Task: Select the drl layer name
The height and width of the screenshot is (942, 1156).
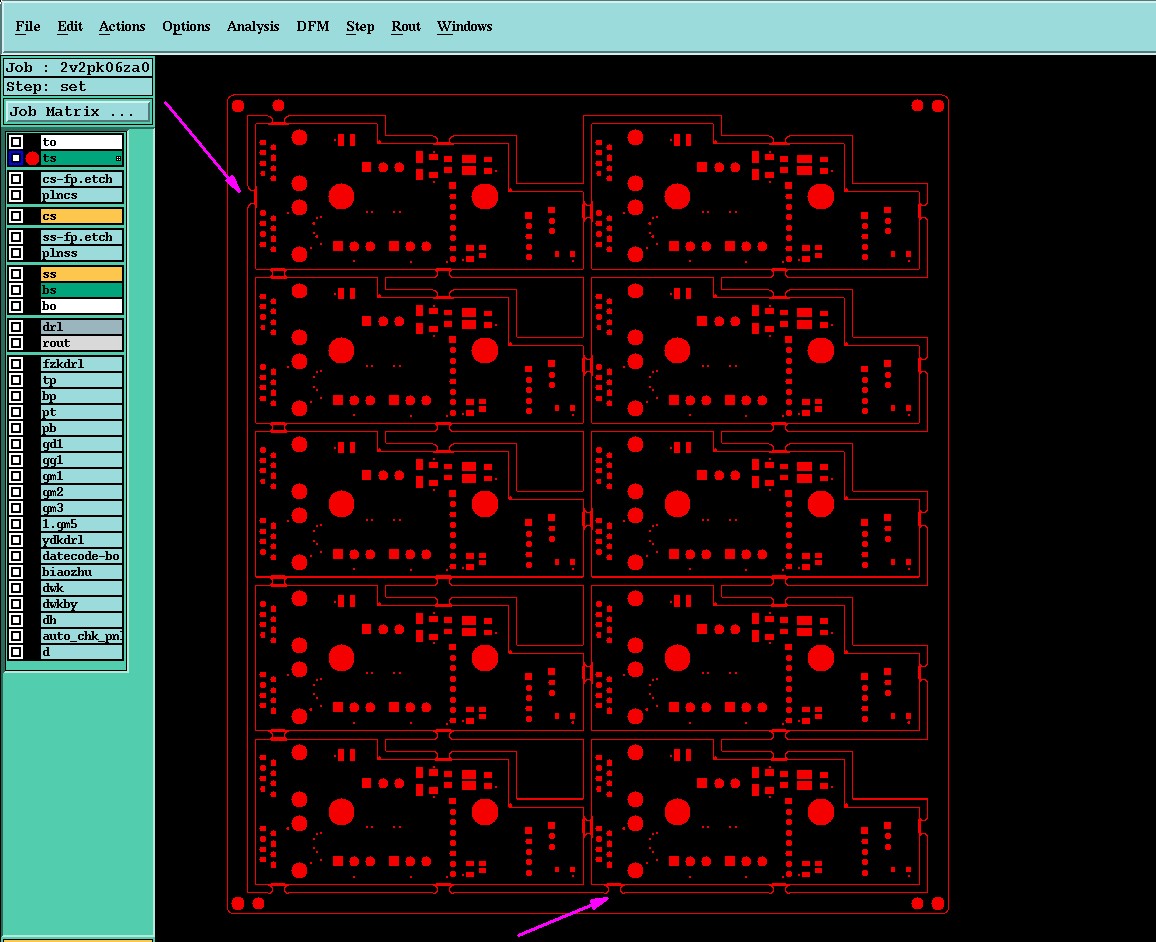Action: tap(81, 327)
